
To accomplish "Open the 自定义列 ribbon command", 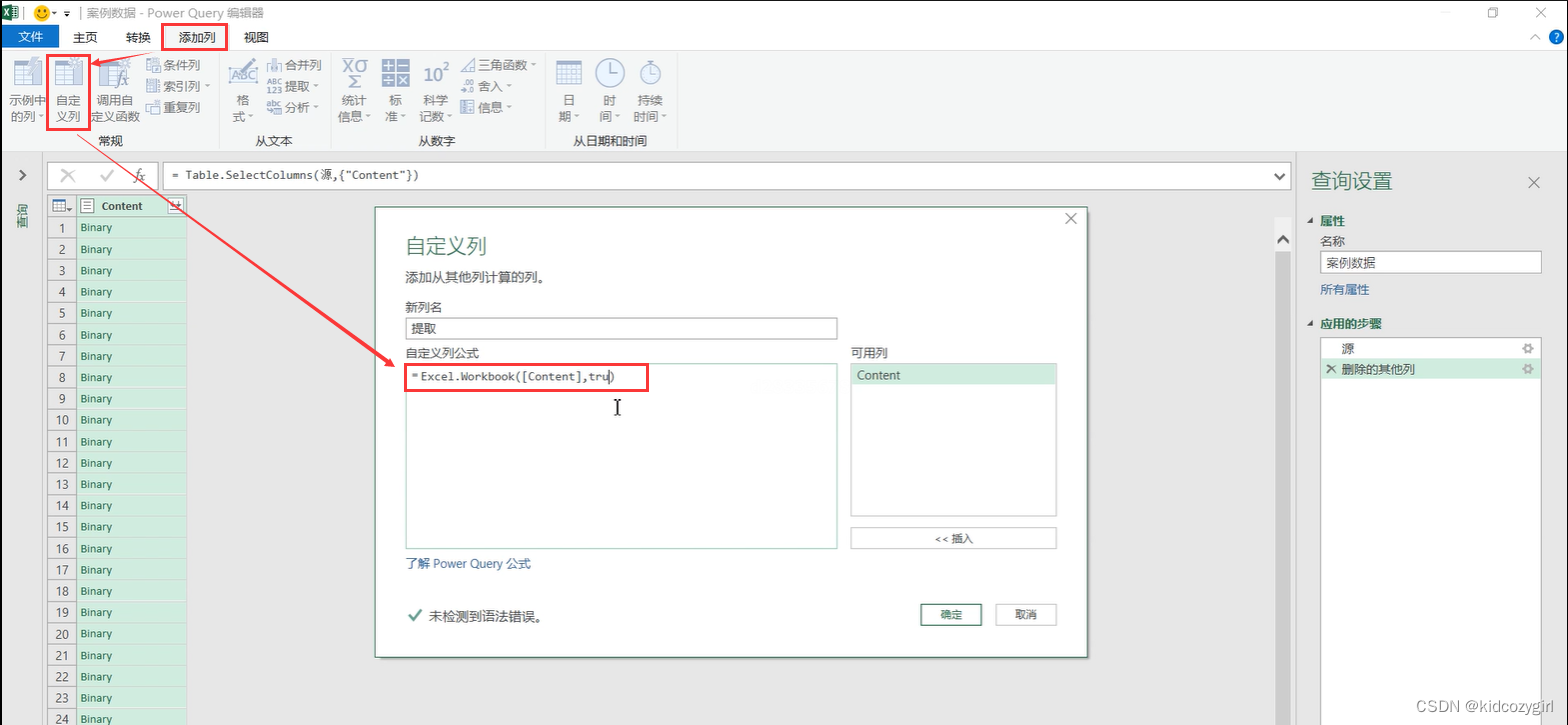I will (68, 90).
